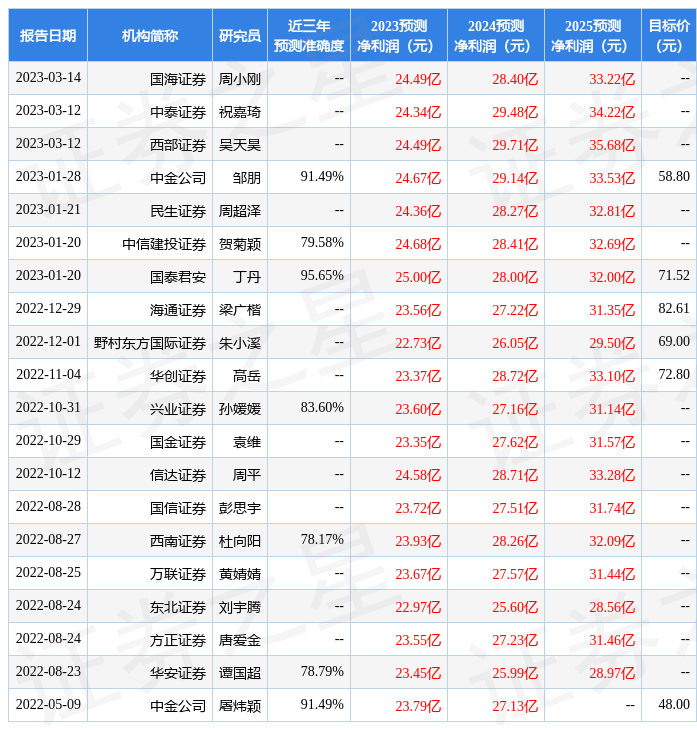Viewport: 697px width, 730px height.
Task: Select institution 民生证券
Action: pyautogui.click(x=178, y=211)
